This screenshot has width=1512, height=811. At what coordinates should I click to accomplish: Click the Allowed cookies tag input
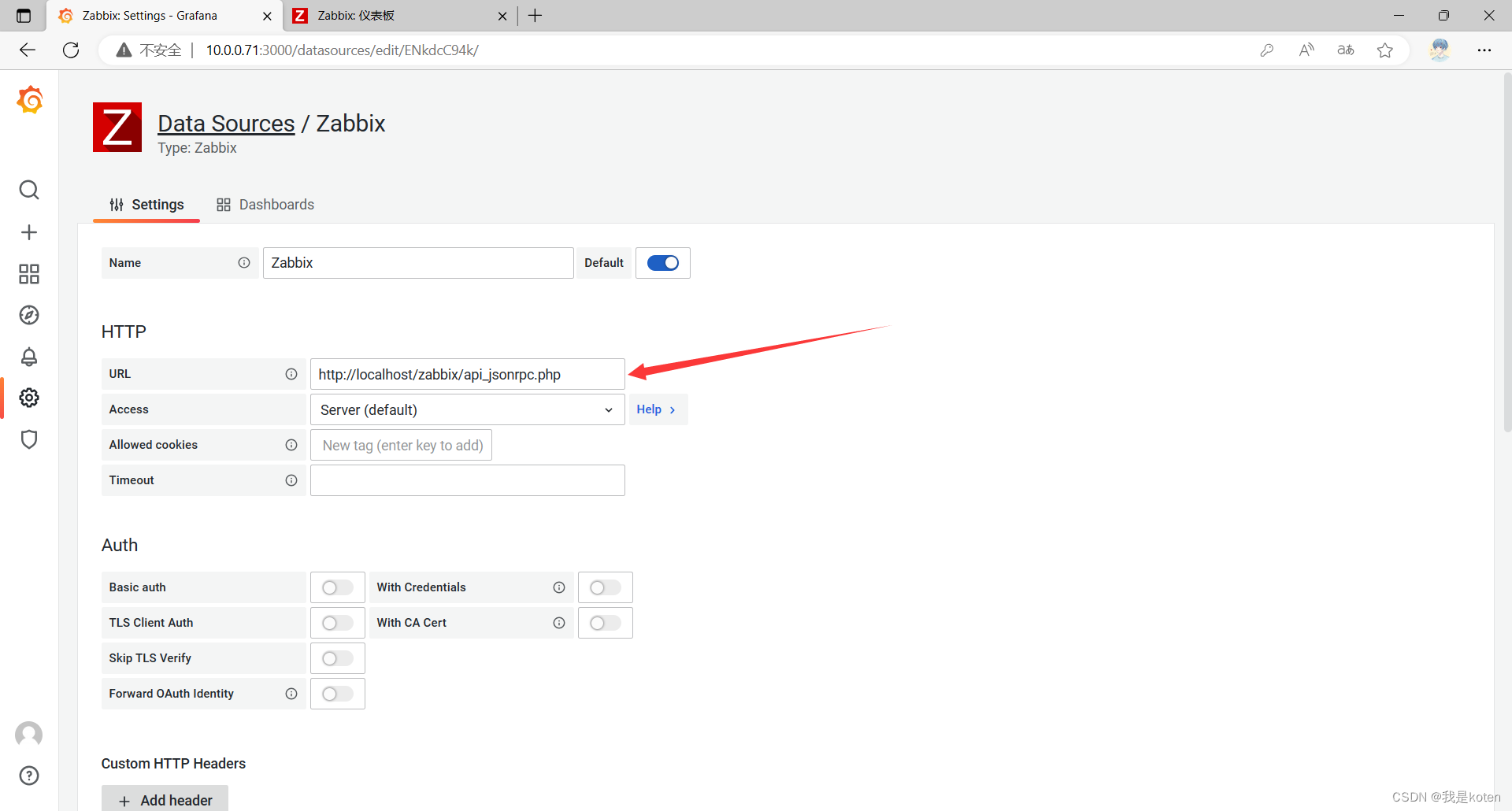click(402, 445)
